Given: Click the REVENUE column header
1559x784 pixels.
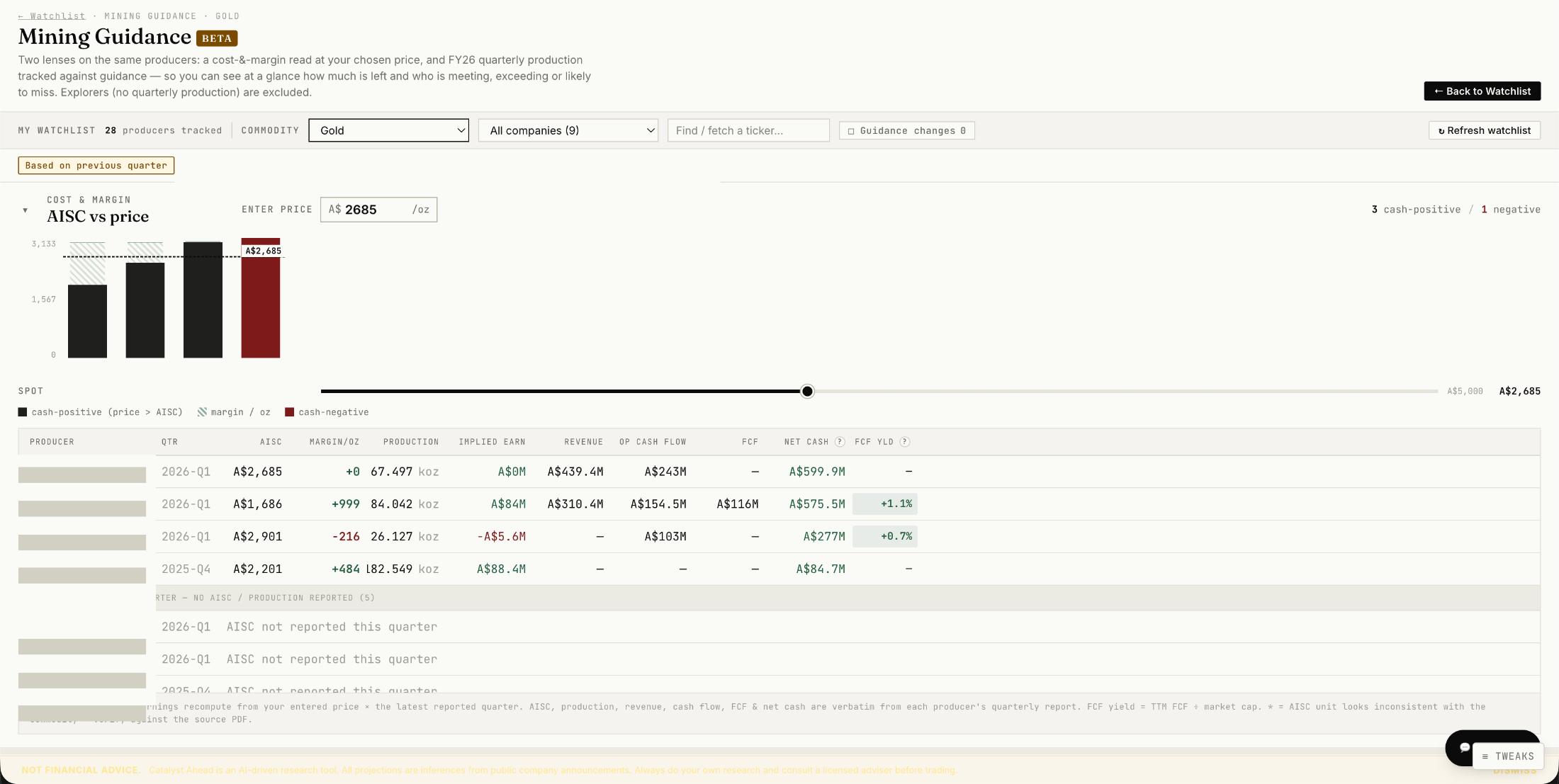Looking at the screenshot, I should (x=584, y=442).
